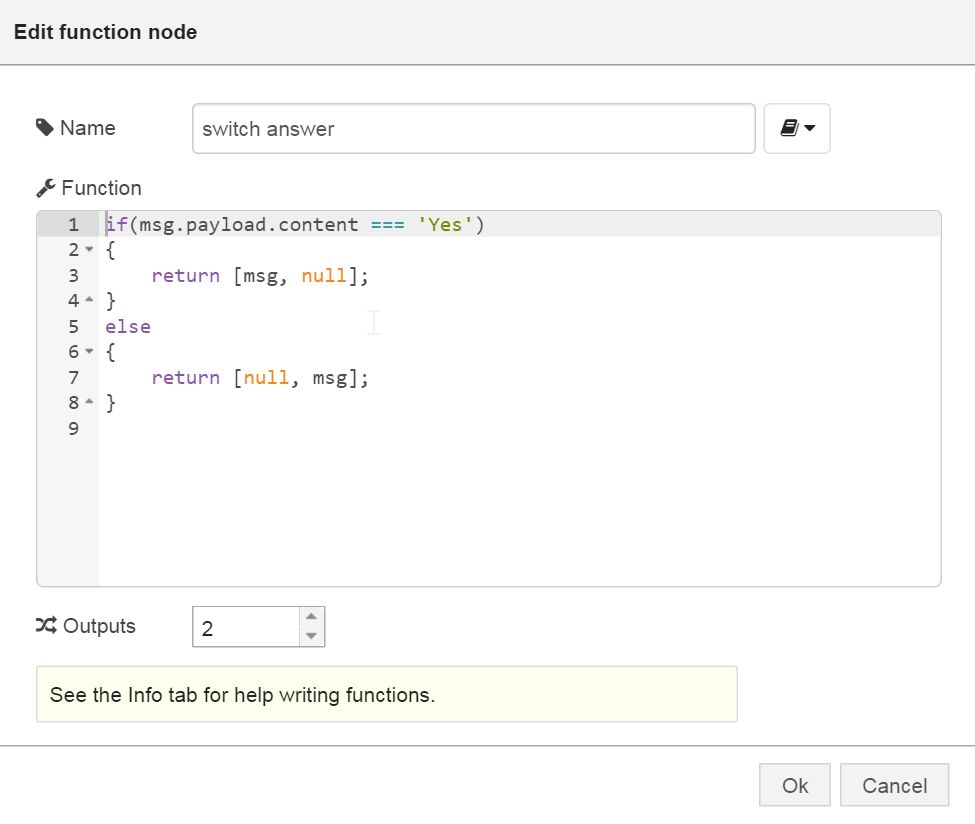Place cursor on 'Yes' string in line 1
975x824 pixels.
445,224
